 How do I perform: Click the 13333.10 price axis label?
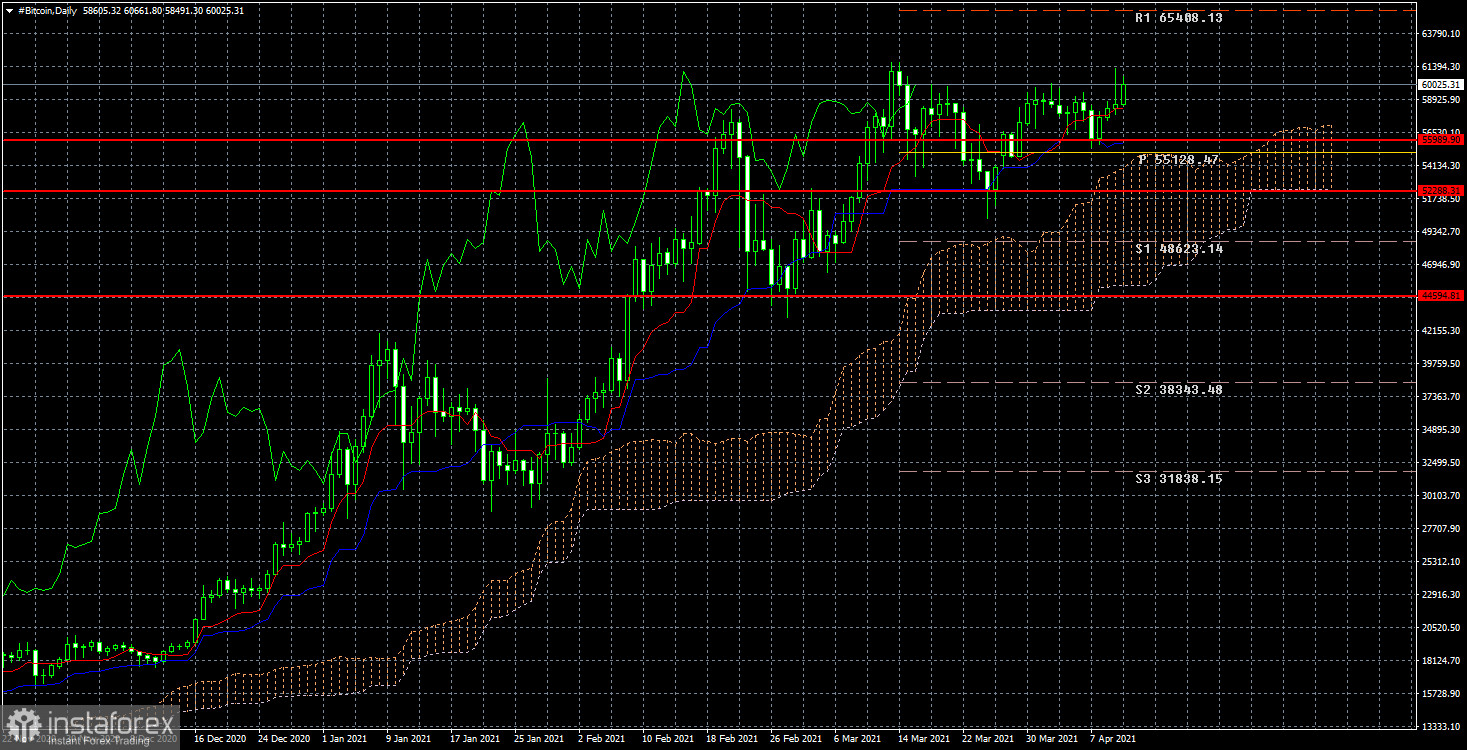coord(1441,726)
